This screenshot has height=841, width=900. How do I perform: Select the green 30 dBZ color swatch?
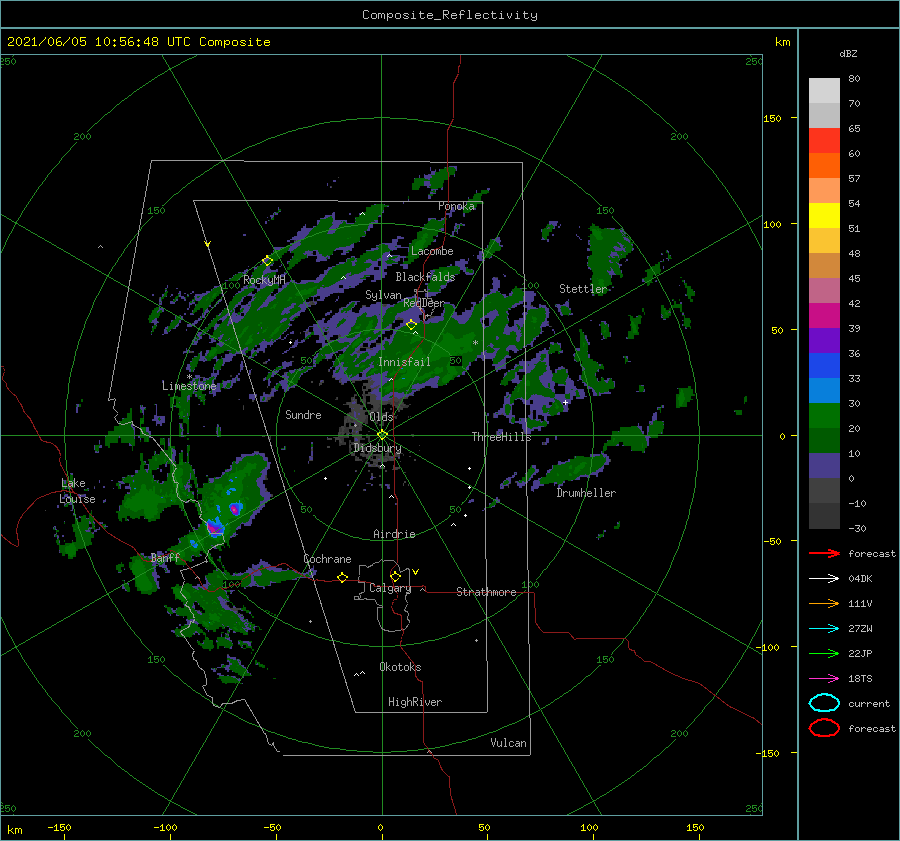coord(824,416)
